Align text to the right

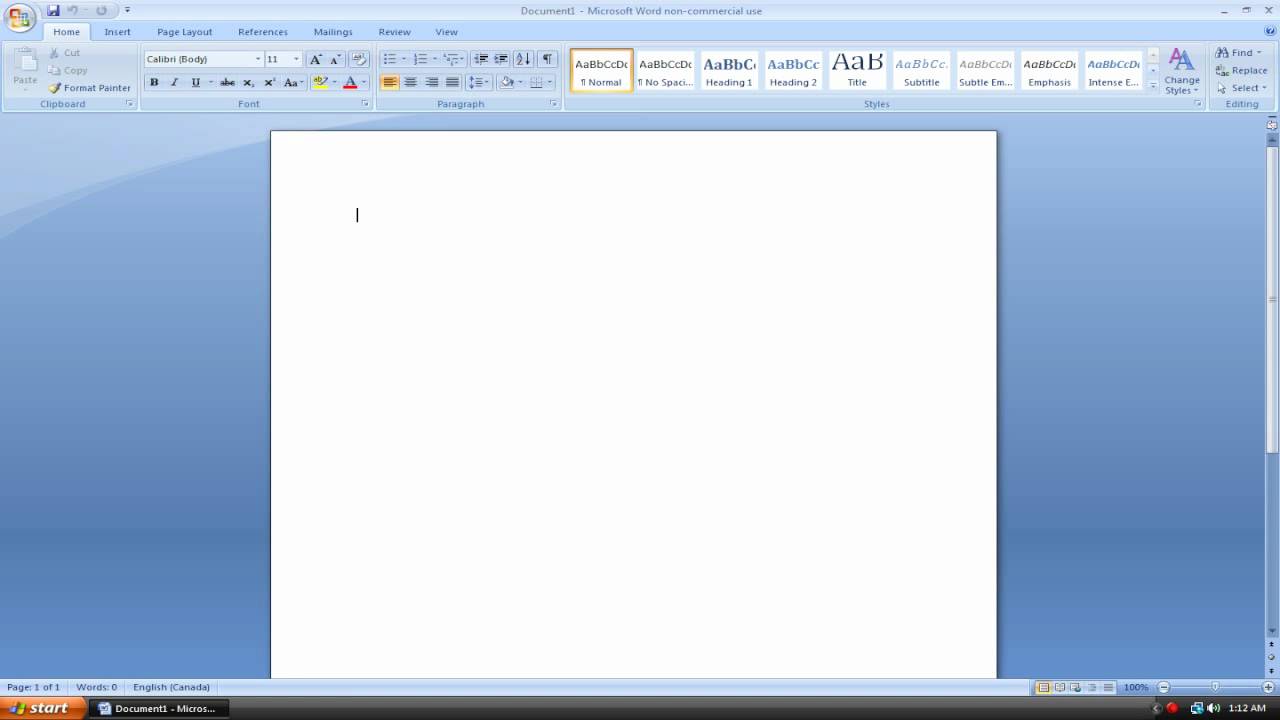[x=431, y=82]
